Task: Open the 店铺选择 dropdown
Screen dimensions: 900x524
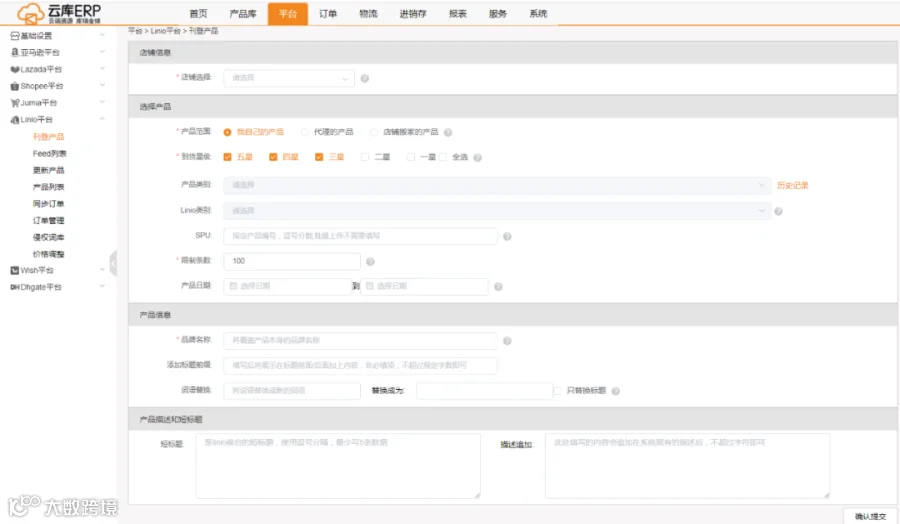Action: [x=289, y=78]
